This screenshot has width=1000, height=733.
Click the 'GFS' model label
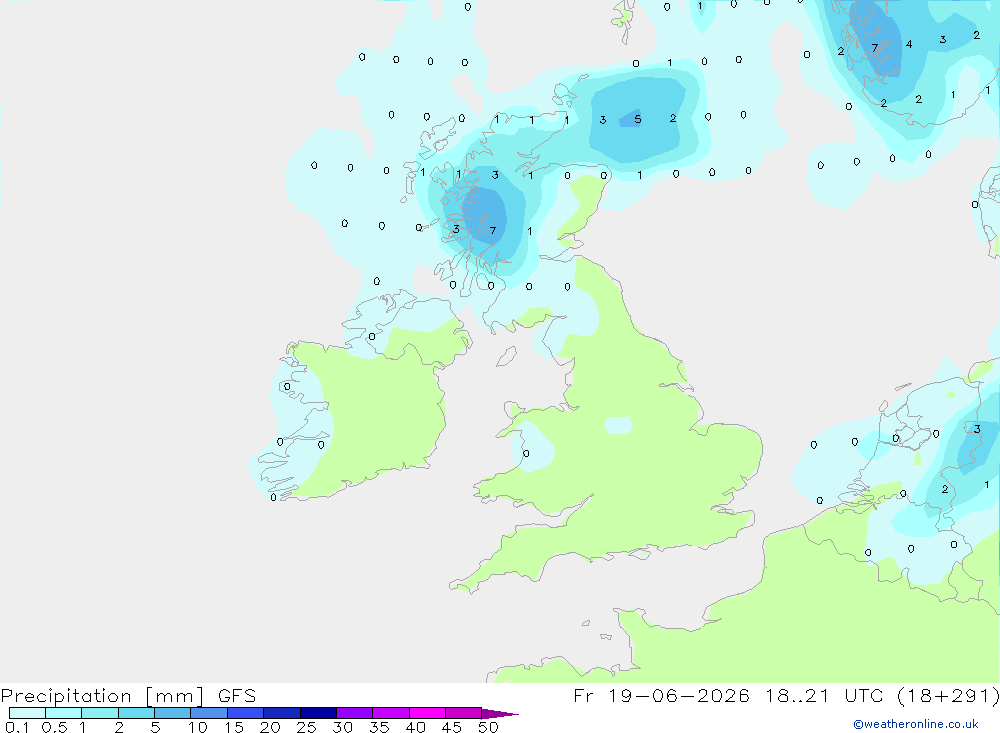237,695
